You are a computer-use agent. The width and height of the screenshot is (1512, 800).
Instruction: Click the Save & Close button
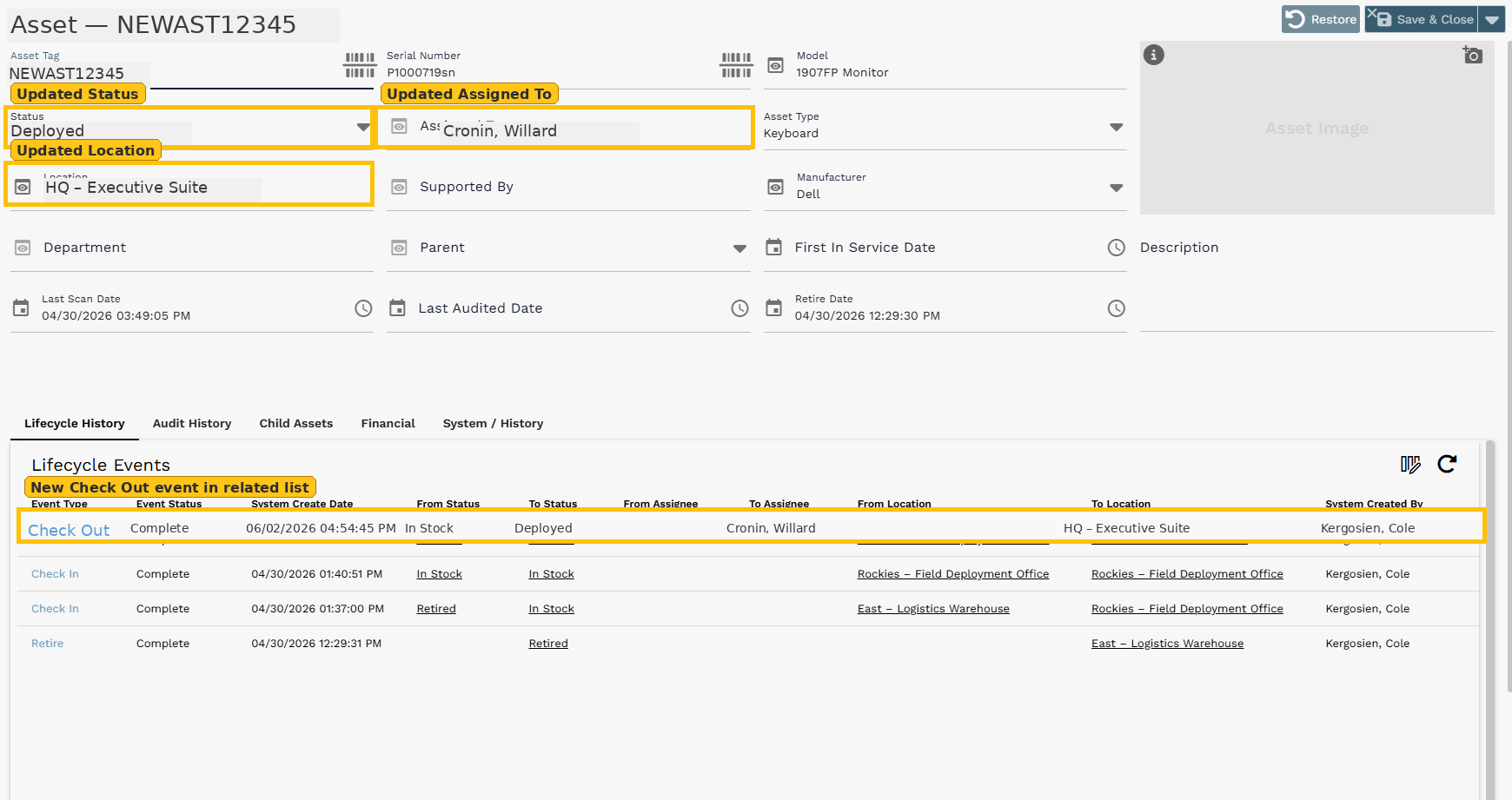[1422, 19]
